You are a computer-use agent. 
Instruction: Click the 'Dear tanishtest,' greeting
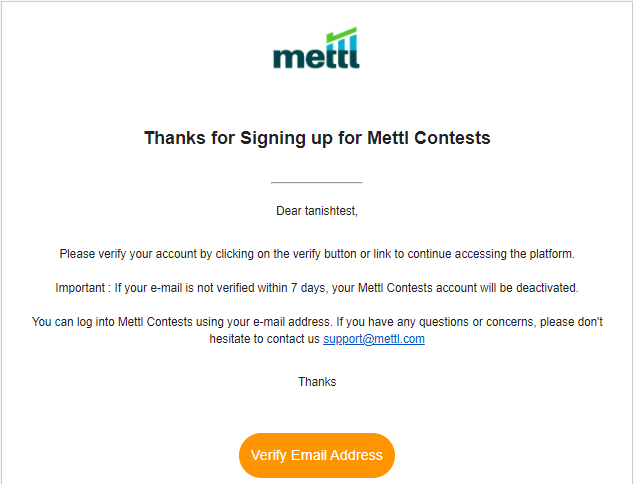click(317, 211)
